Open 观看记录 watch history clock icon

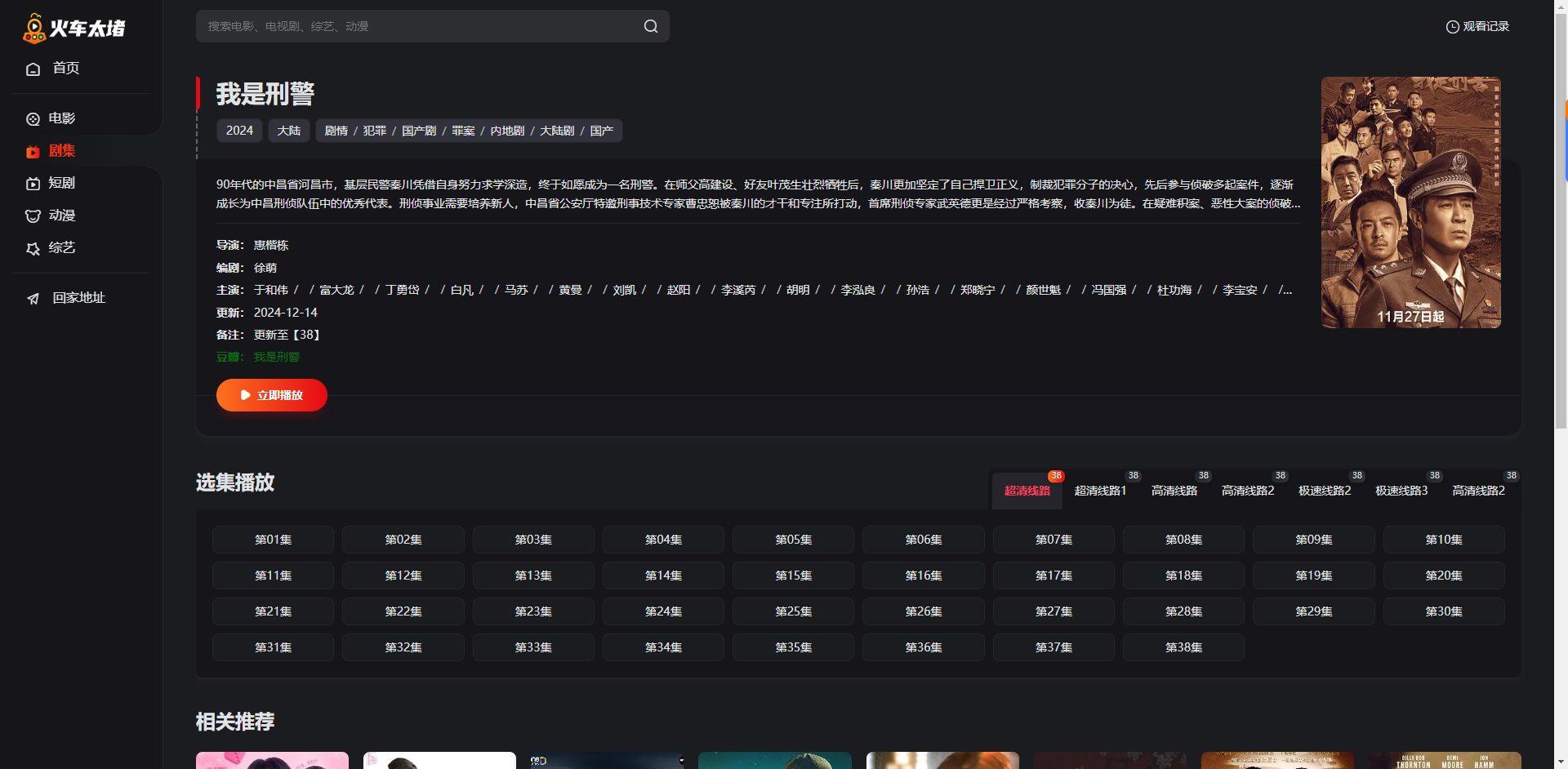(1452, 27)
